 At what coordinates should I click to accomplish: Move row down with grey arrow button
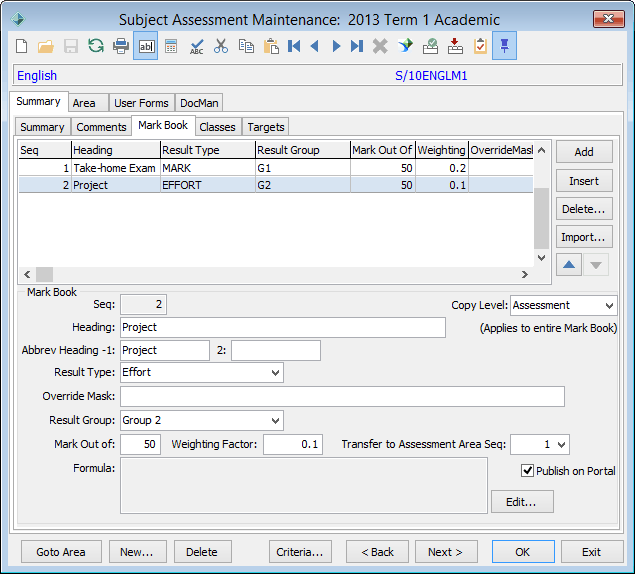596,265
